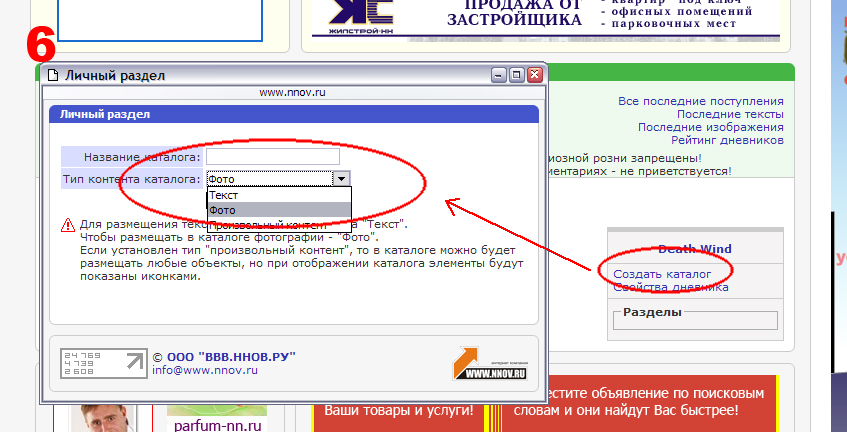
Task: Select 'Произвольный контент' in the content type list
Action: coord(279,224)
